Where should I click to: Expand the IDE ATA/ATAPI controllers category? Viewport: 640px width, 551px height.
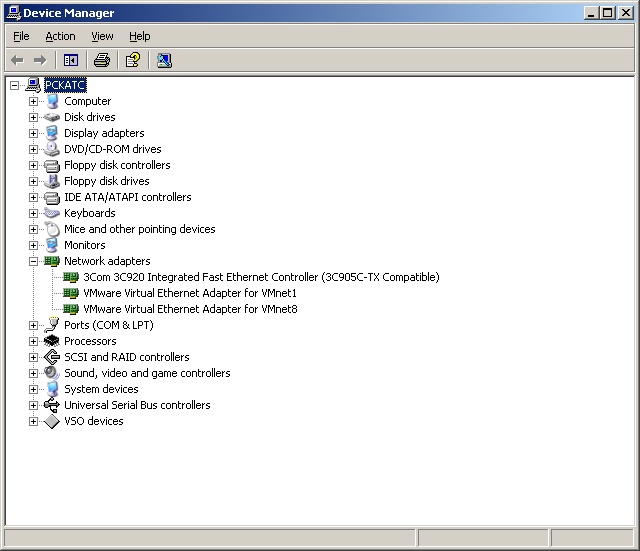[x=33, y=197]
